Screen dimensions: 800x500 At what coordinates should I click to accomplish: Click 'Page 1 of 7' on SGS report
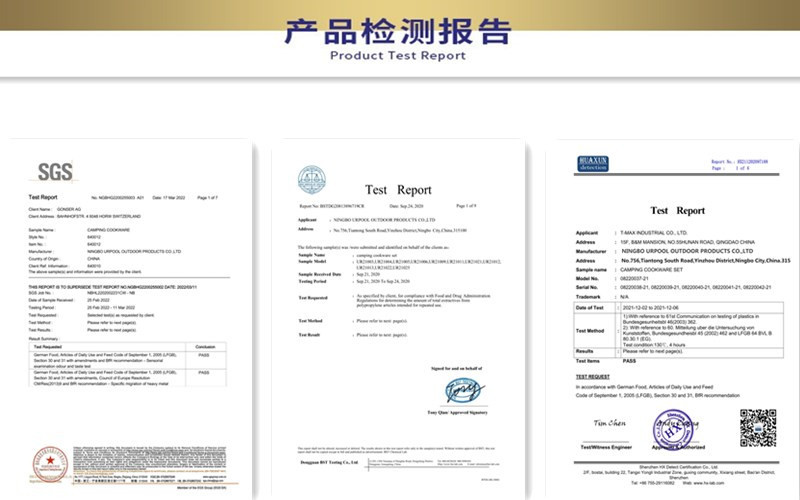208,197
